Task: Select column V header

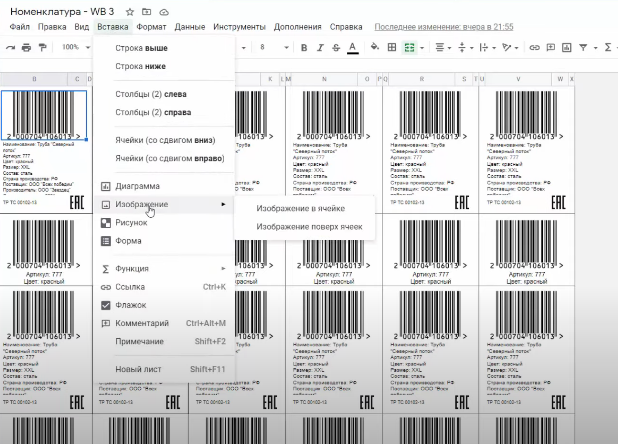Action: point(518,79)
